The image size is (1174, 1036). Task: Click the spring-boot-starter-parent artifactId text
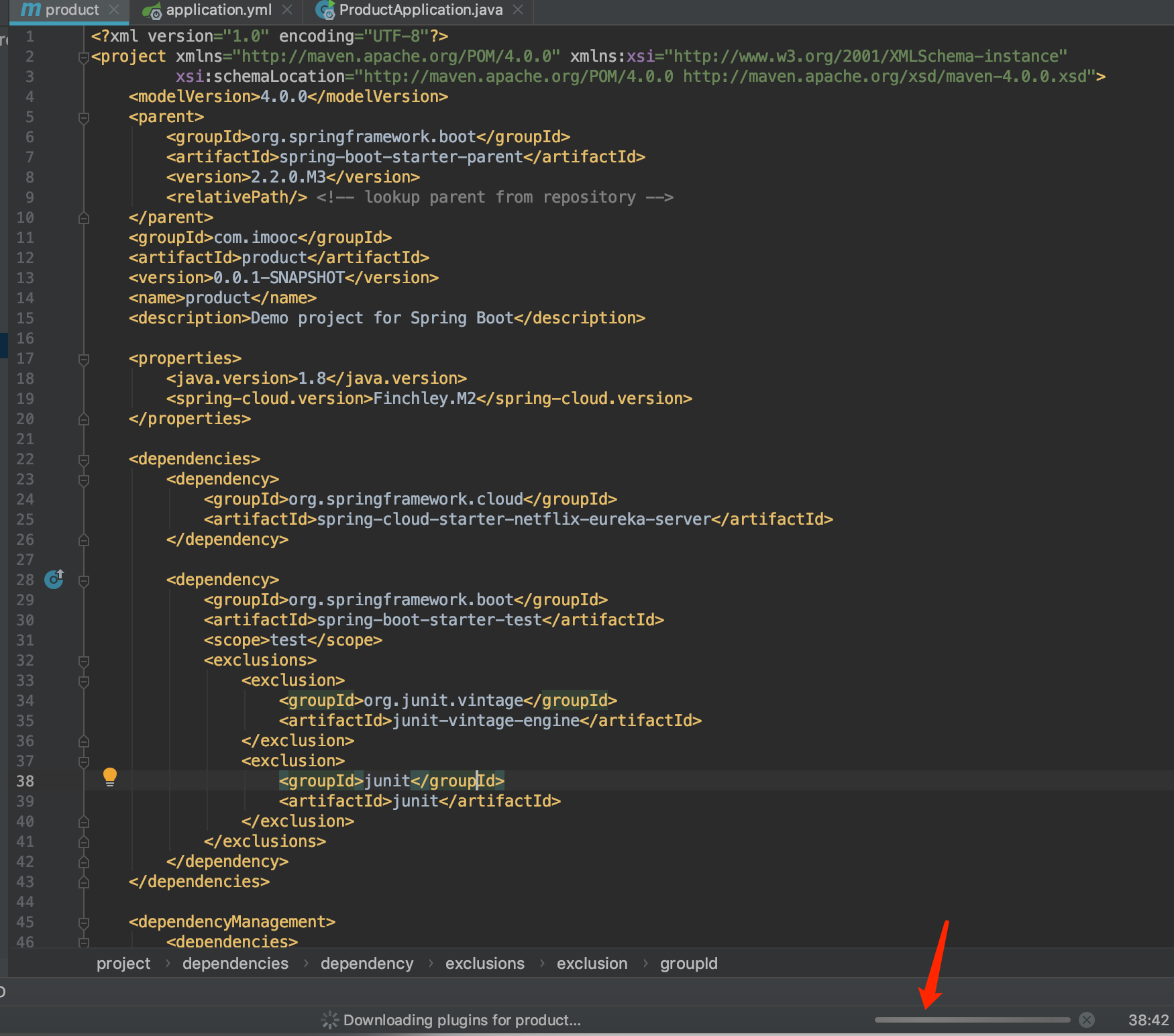pos(401,157)
